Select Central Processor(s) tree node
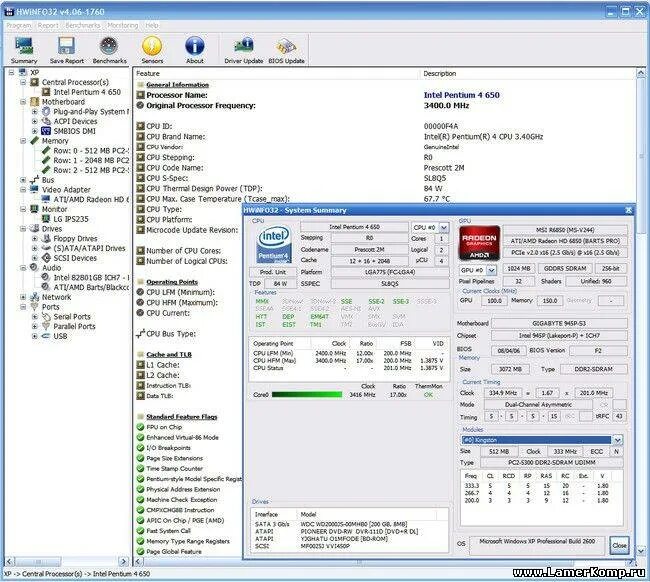This screenshot has height=582, width=650. [75, 82]
